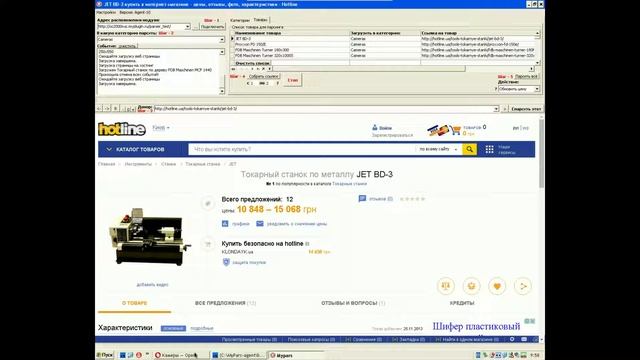Click the Шифер пластиковый ad link

[476, 327]
